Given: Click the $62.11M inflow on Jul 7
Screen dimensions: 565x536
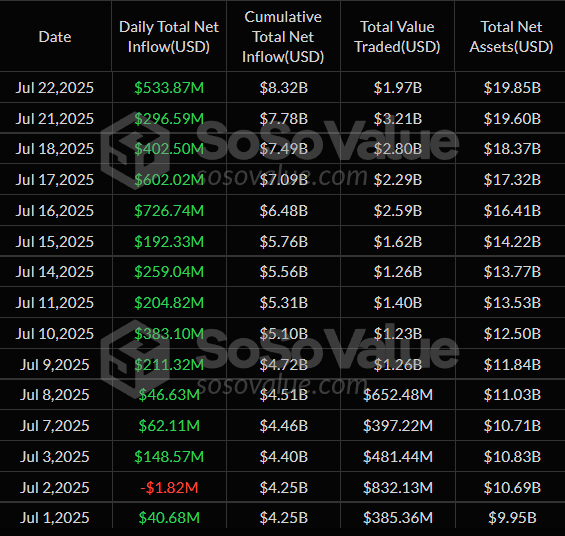Looking at the screenshot, I should point(169,425).
